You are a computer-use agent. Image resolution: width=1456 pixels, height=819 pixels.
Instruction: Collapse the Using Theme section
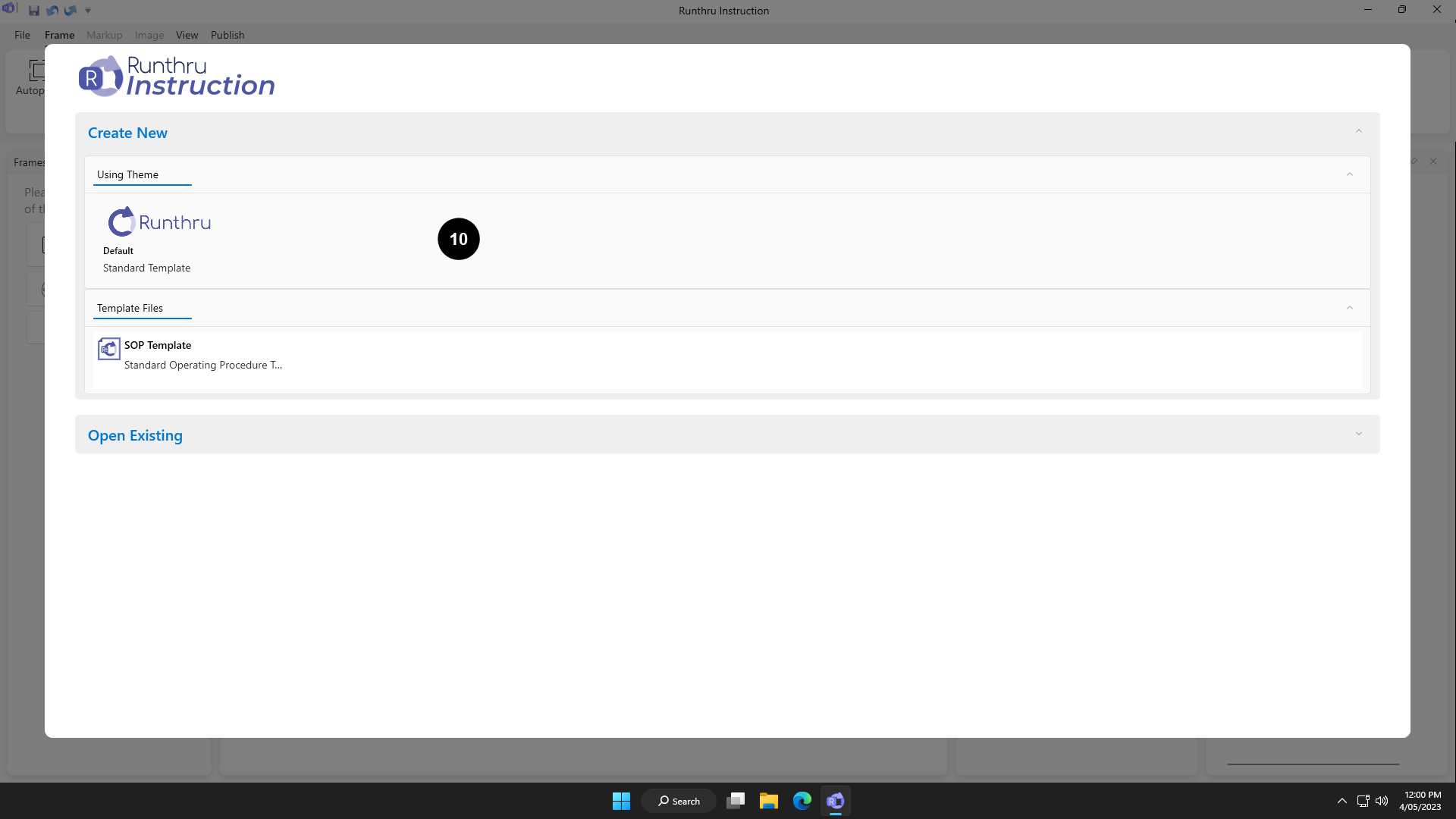pos(1349,174)
